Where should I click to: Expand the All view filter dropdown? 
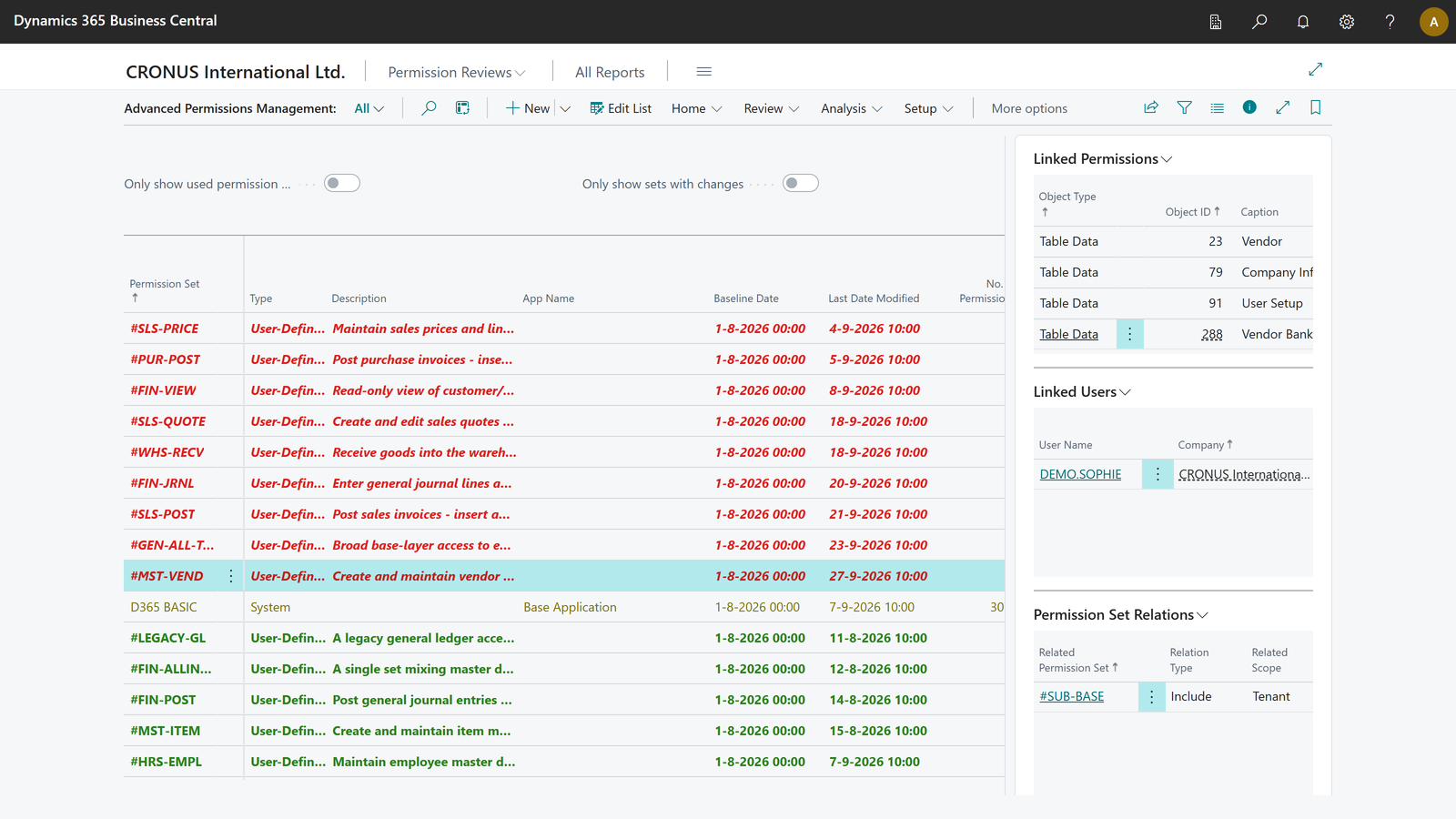point(369,108)
